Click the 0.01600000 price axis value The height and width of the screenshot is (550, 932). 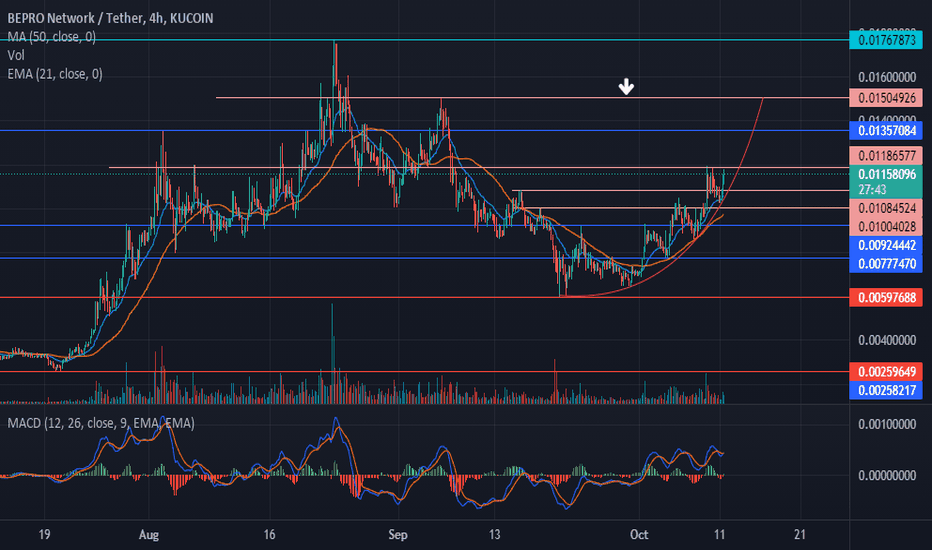[887, 77]
